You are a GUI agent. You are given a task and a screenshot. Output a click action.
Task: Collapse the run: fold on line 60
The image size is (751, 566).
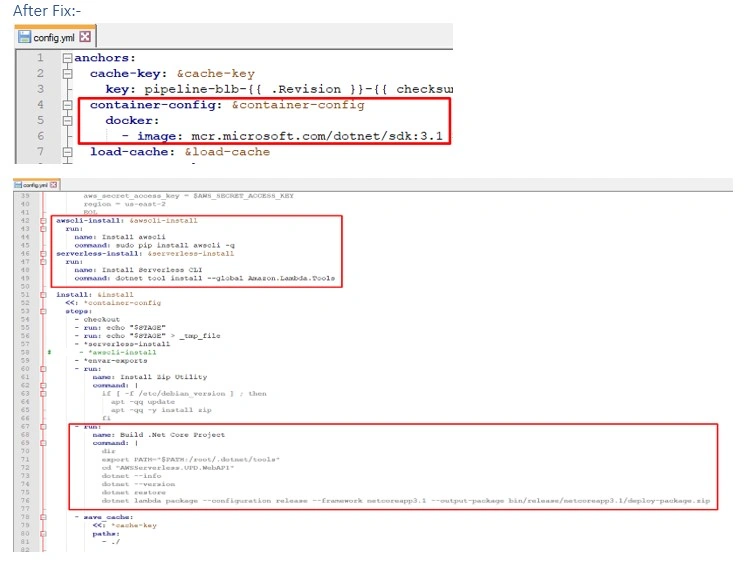[43, 369]
